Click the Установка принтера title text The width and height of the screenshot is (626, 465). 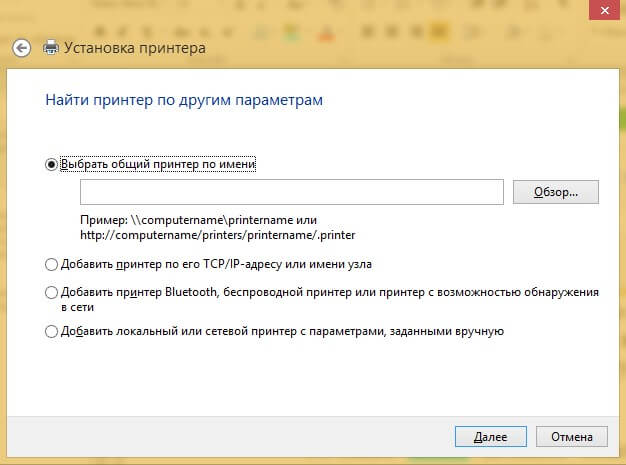[136, 47]
